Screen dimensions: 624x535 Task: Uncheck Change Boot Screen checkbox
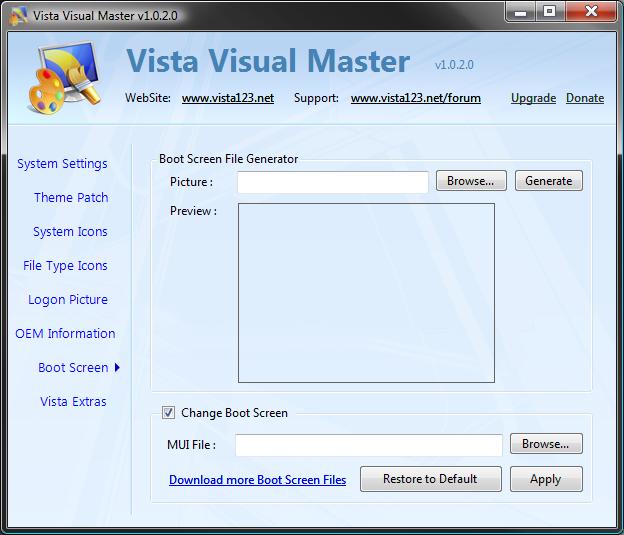click(x=168, y=412)
